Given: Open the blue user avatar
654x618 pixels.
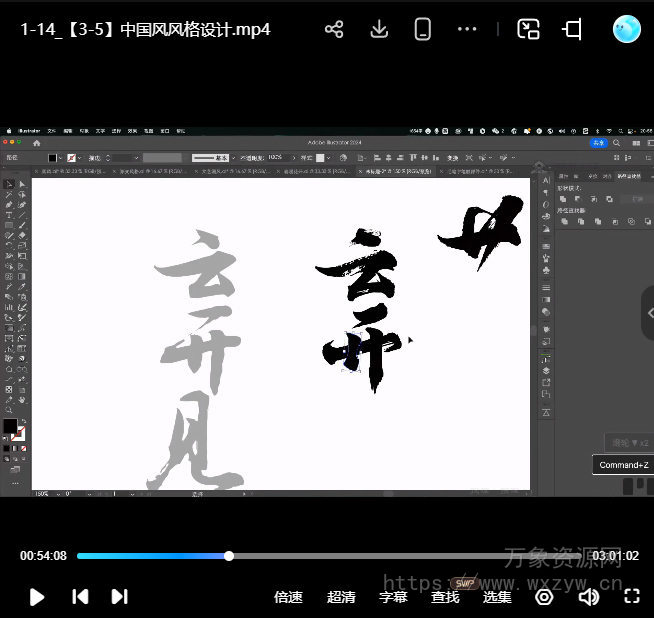Looking at the screenshot, I should point(627,29).
